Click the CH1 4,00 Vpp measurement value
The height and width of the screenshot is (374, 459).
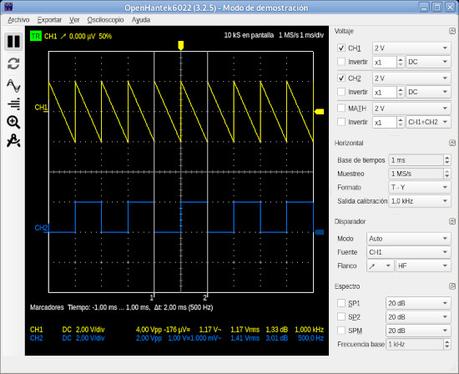(149, 330)
